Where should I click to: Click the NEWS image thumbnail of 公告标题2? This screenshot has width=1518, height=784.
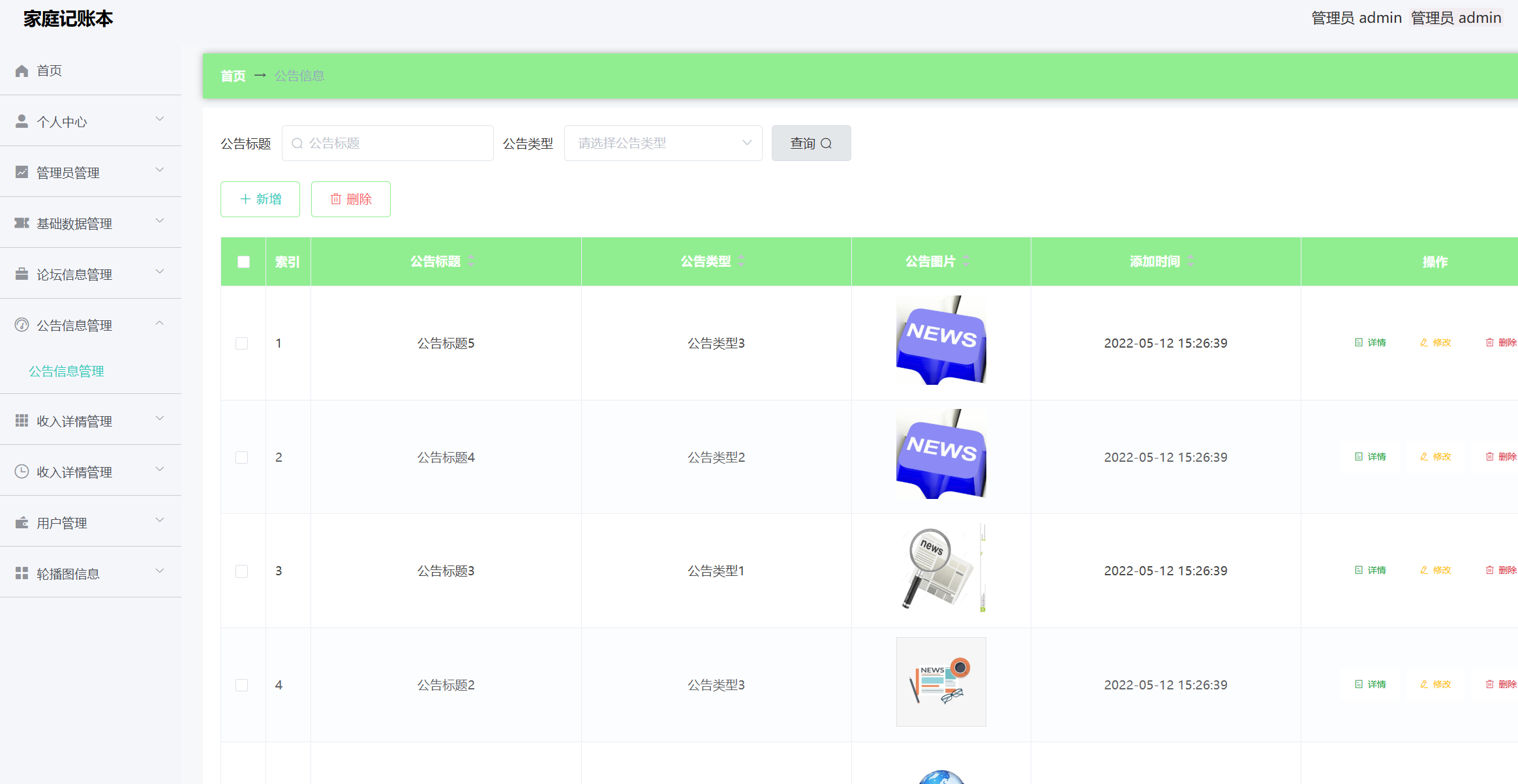(x=941, y=682)
